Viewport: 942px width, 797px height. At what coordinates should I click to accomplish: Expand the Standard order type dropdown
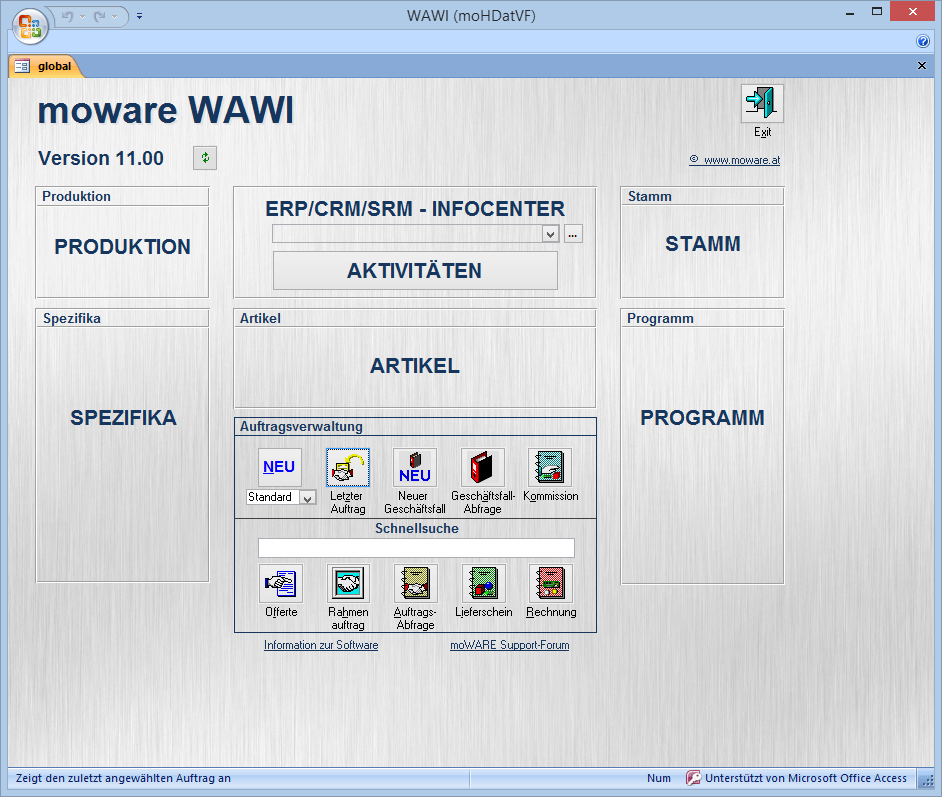point(308,498)
